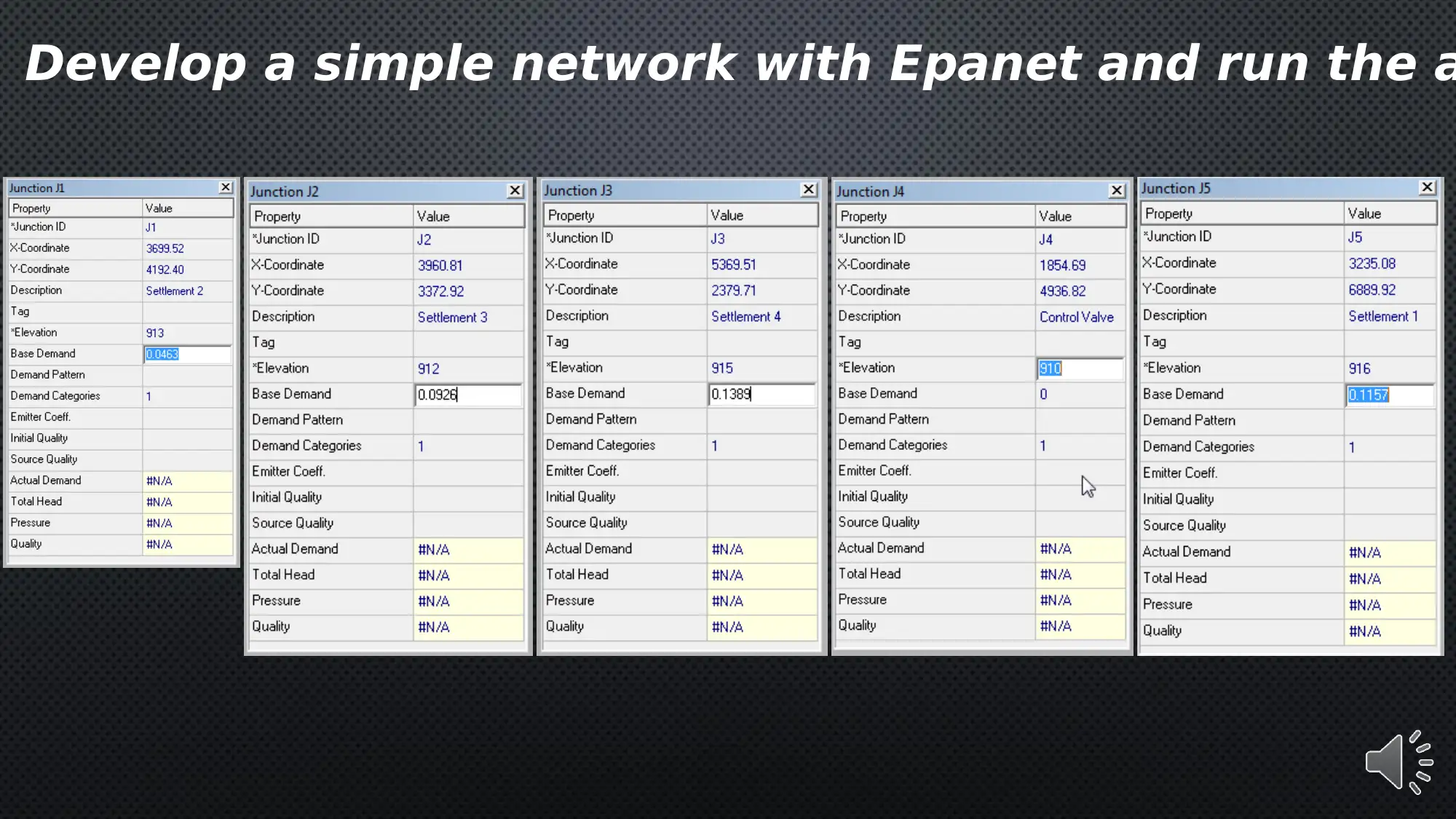
Task: Select J5 X-Coordinate value 3235.08
Action: pos(1372,264)
